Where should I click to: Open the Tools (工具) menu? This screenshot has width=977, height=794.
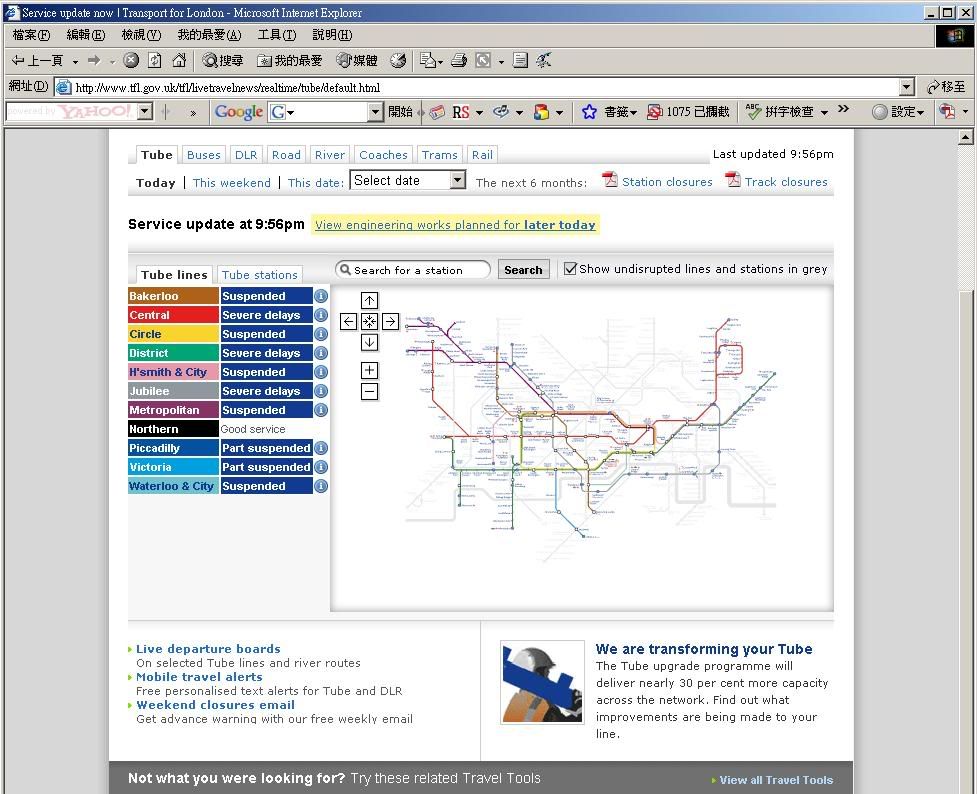click(277, 35)
